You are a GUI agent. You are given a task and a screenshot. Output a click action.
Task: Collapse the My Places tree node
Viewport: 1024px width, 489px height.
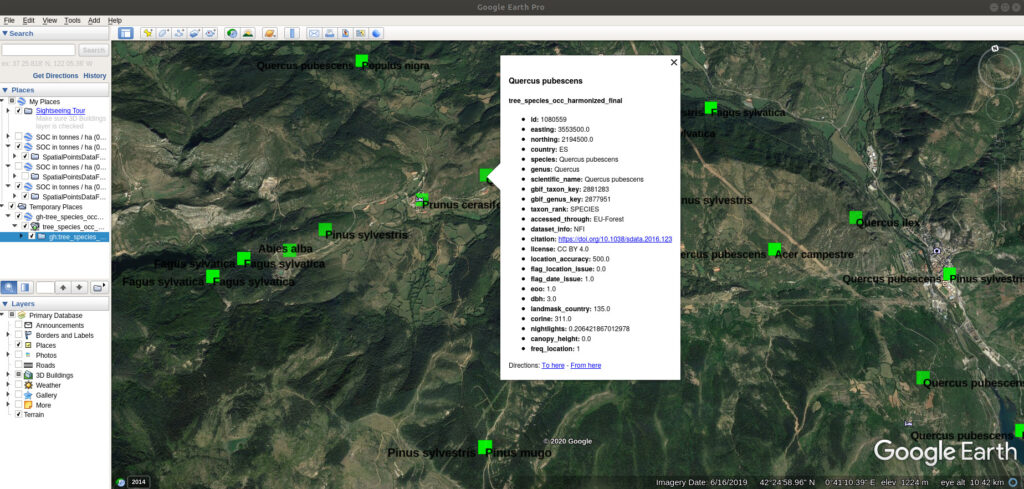(x=3, y=101)
